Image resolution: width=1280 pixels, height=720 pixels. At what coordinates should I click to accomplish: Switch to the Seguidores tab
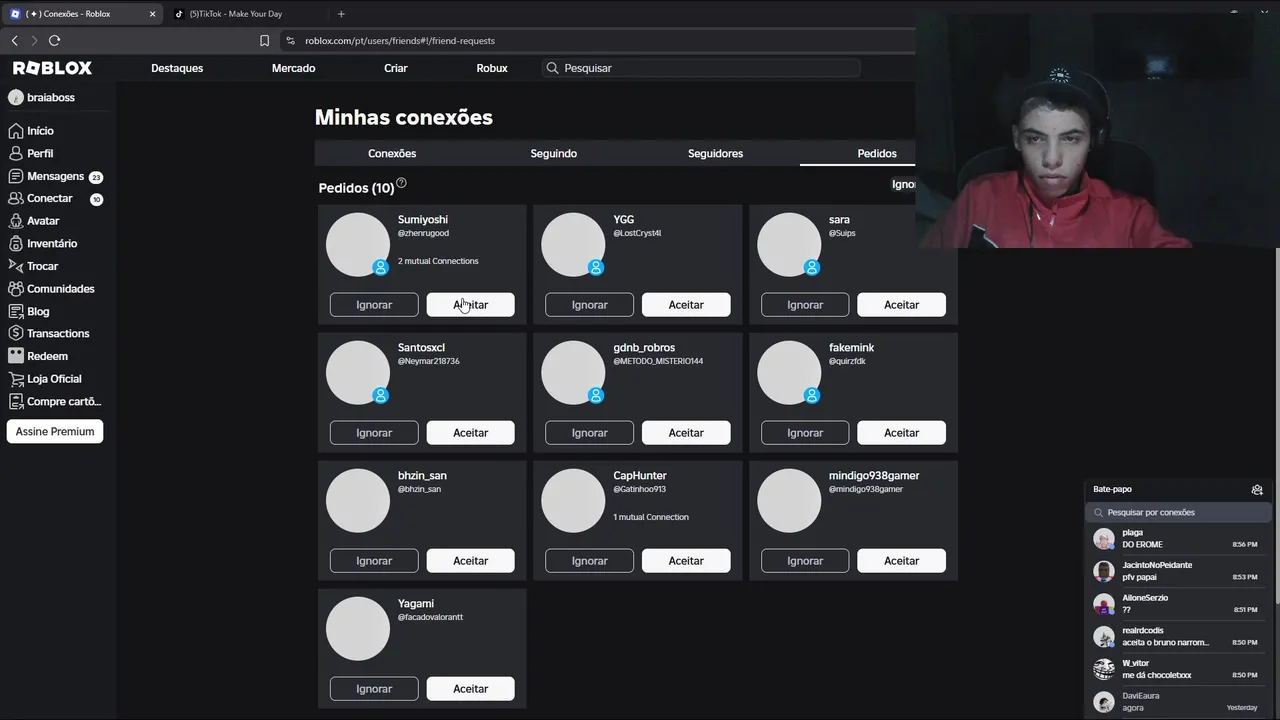pos(715,153)
